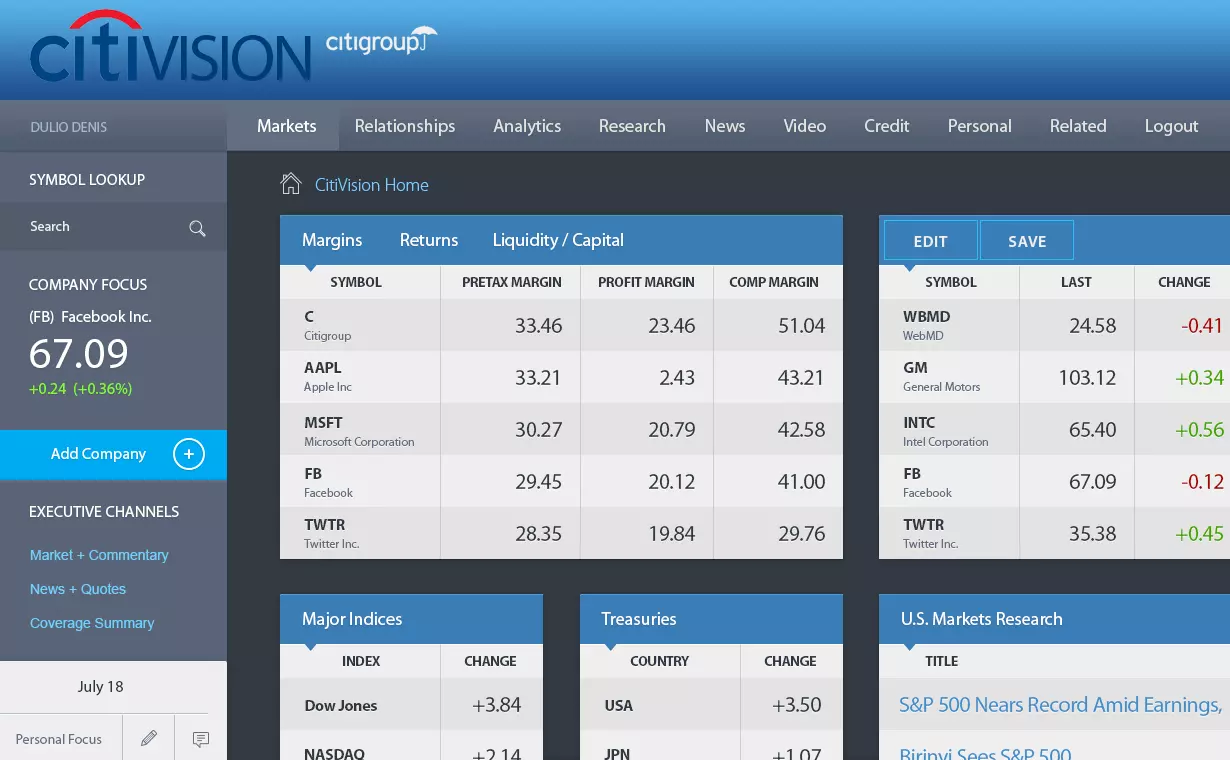The height and width of the screenshot is (760, 1230).
Task: Log out using the Logout item
Action: point(1172,126)
